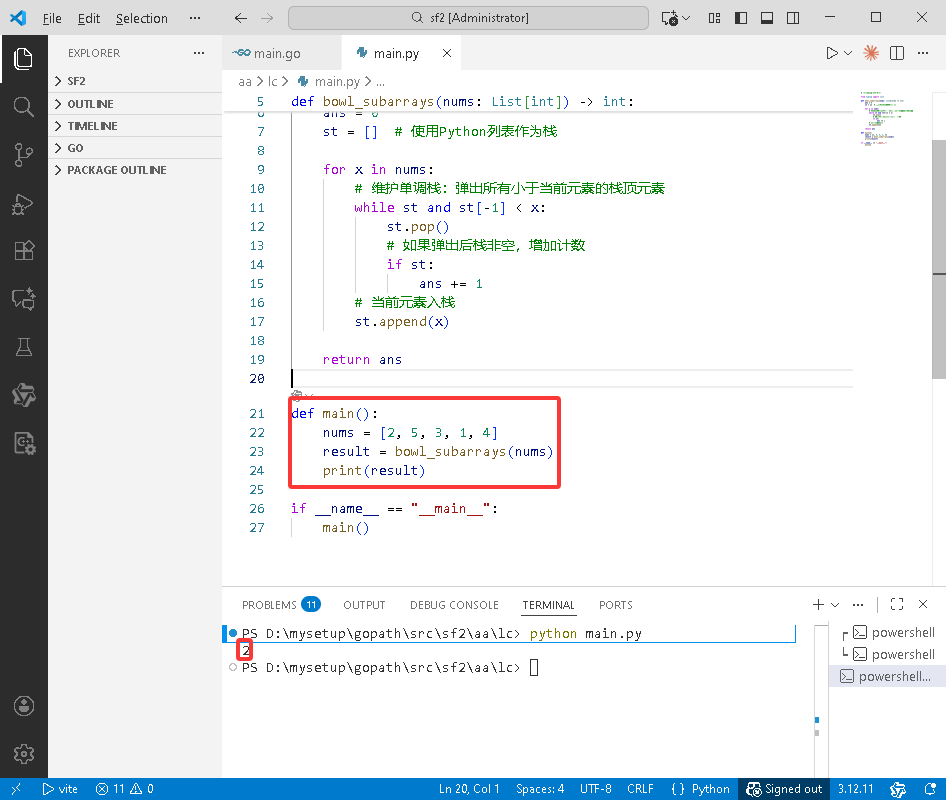Open the Customize Layout icon
The width and height of the screenshot is (946, 800).
pos(714,18)
